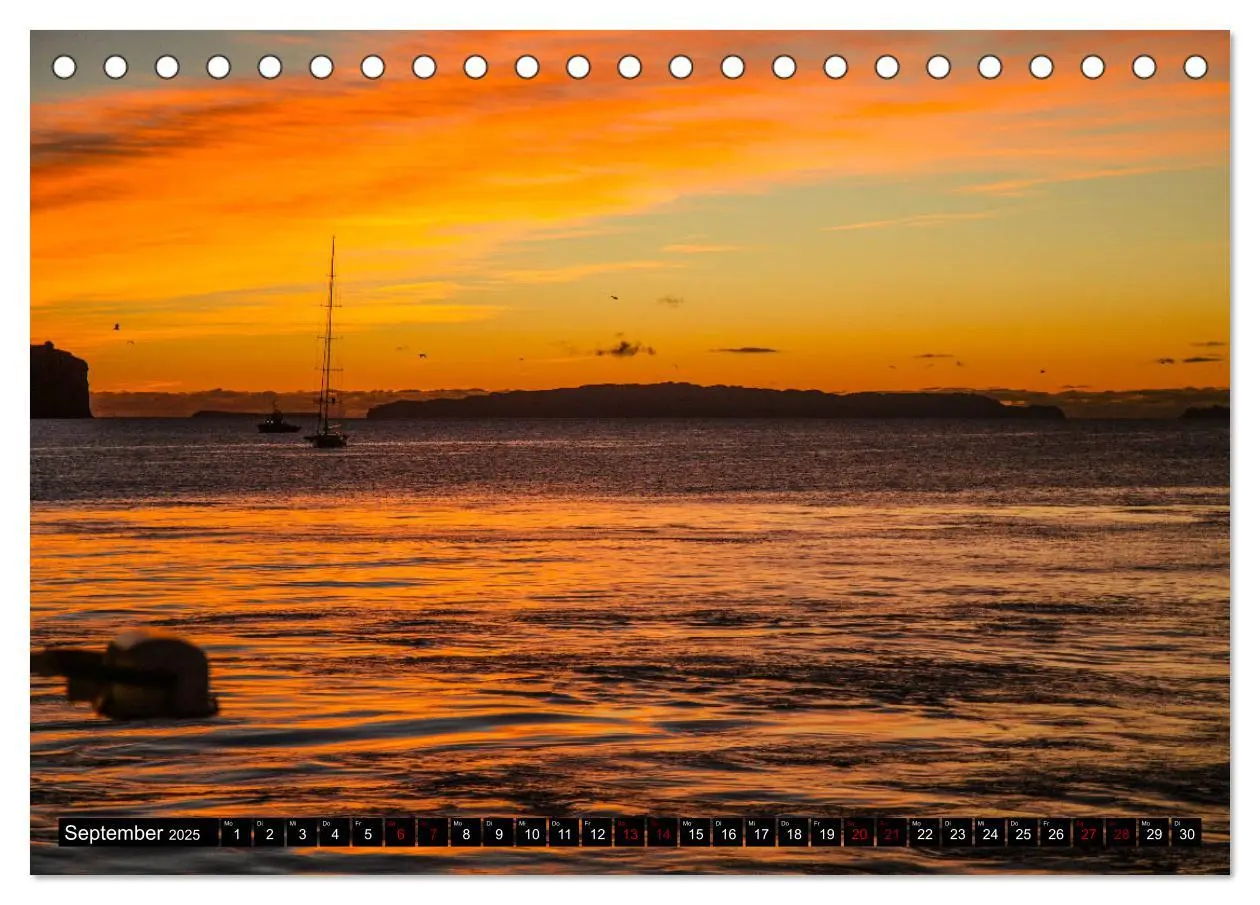The width and height of the screenshot is (1260, 905).
Task: Click the long island silhouette on the horizon
Action: pos(715,402)
